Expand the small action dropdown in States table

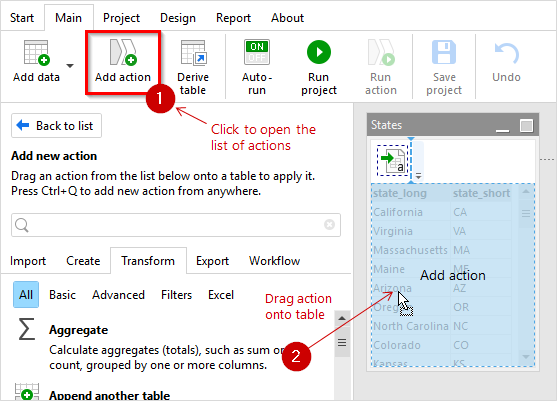point(418,176)
